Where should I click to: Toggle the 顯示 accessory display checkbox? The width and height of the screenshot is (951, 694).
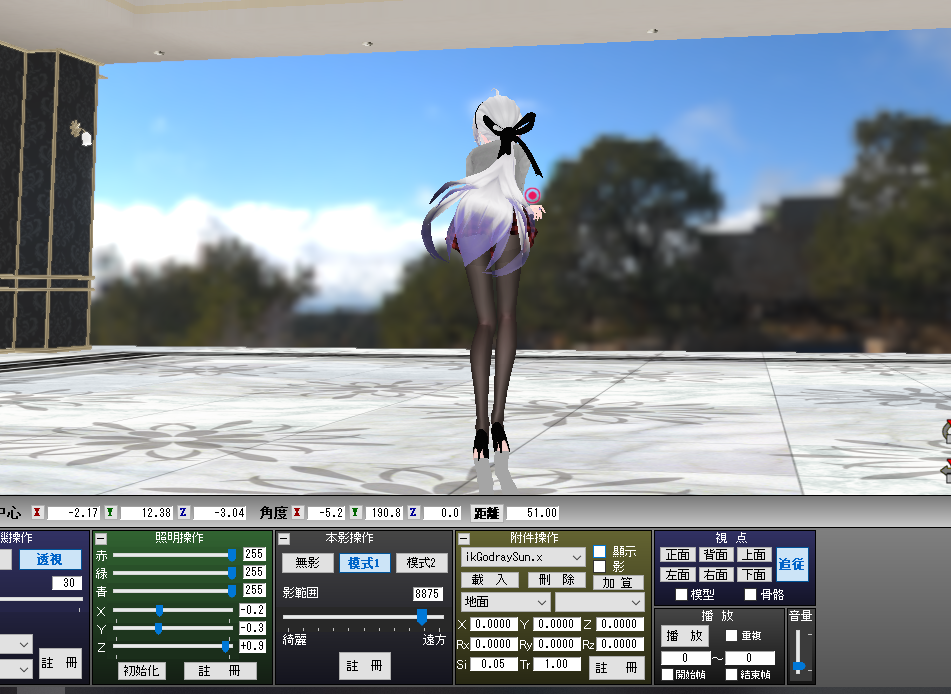[599, 551]
